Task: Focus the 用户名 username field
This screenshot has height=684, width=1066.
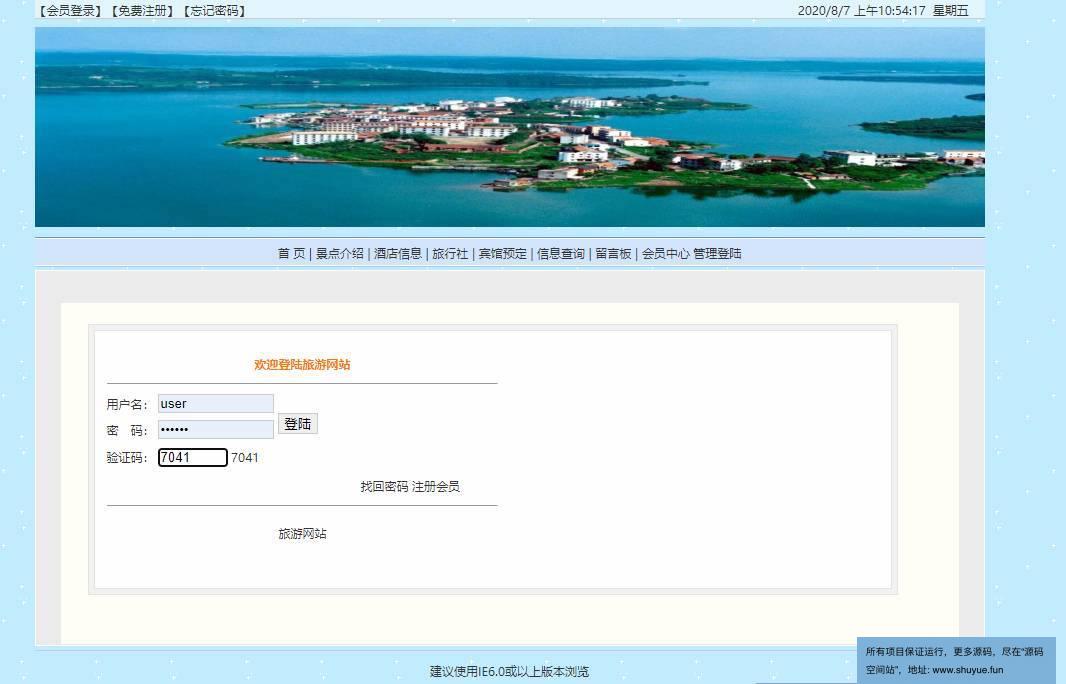Action: coord(216,403)
